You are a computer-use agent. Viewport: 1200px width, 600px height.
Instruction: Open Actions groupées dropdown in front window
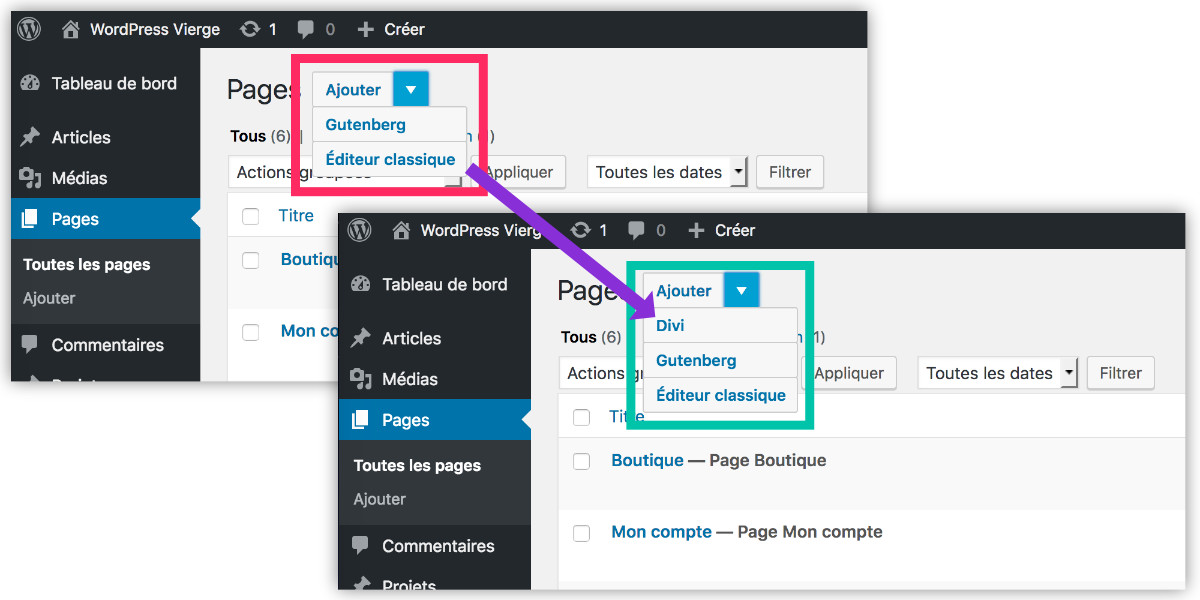click(x=677, y=373)
